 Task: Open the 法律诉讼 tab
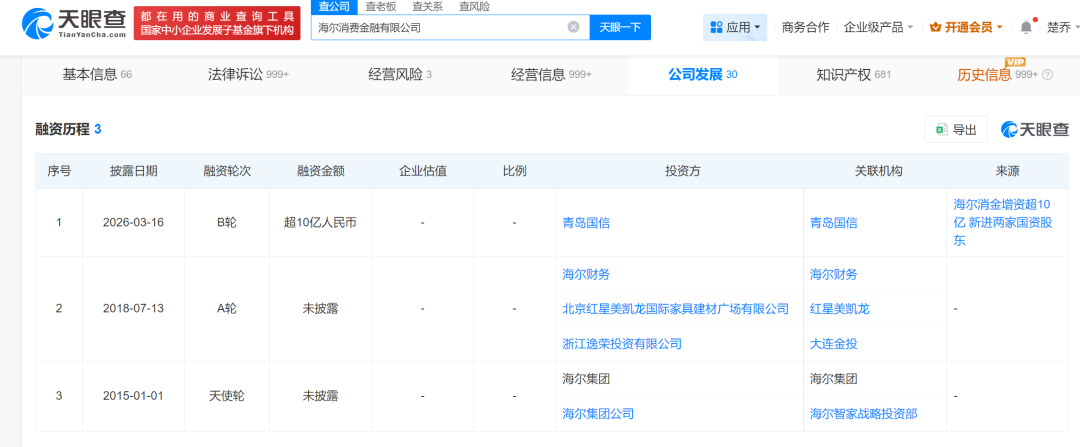tap(249, 75)
